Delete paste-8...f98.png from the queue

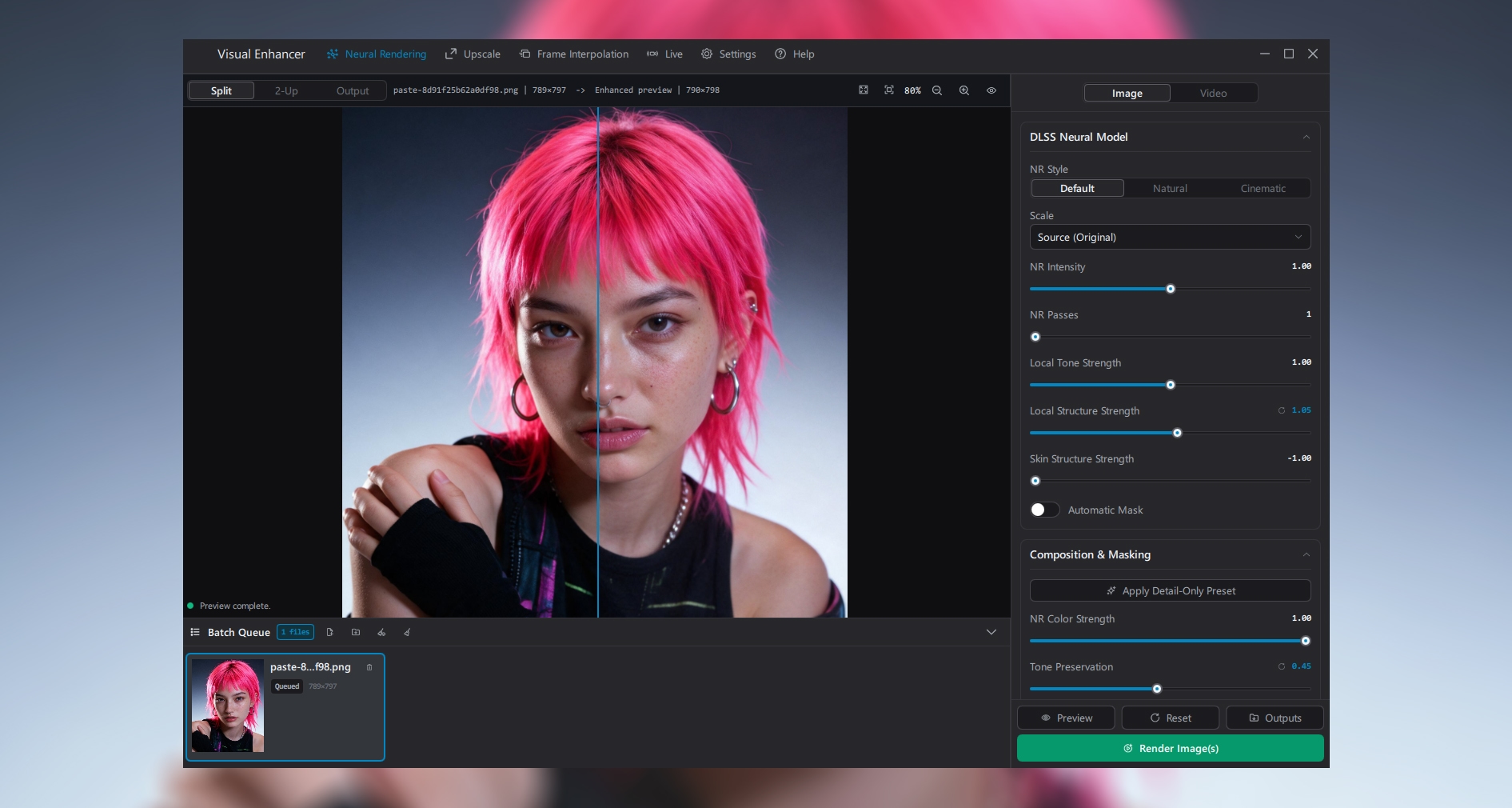tap(369, 667)
